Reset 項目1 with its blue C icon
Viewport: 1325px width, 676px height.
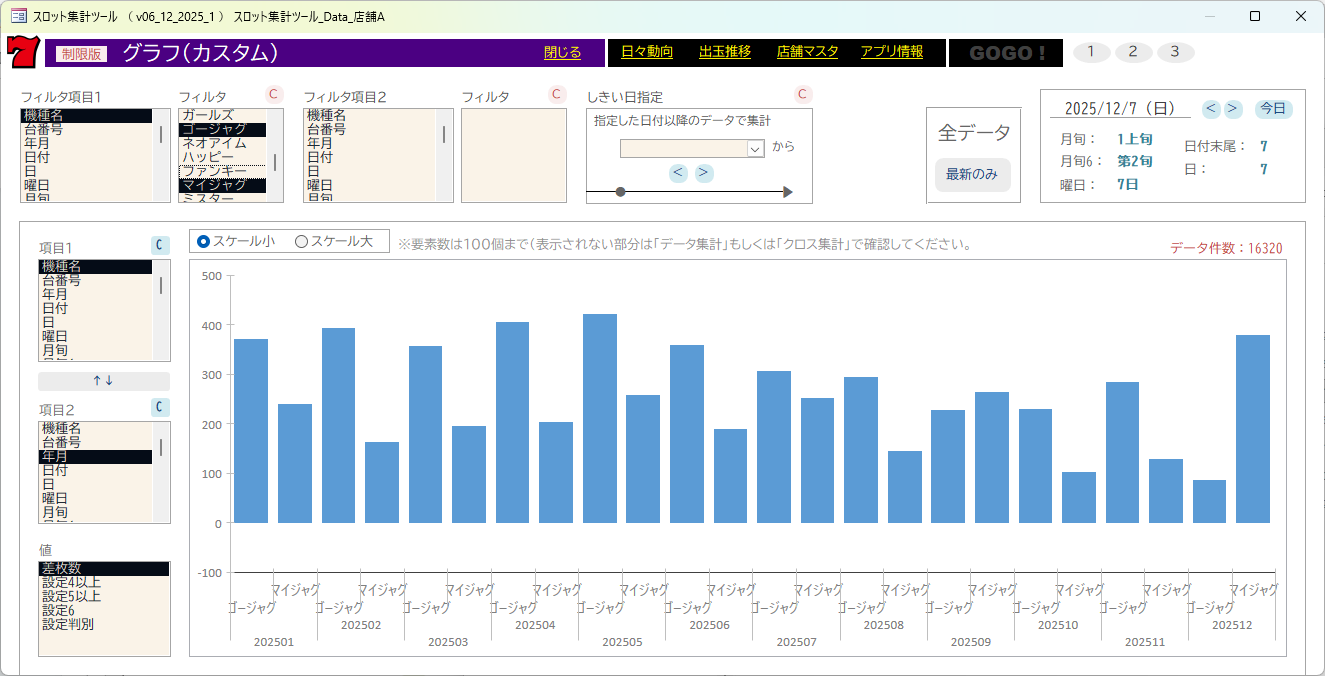tap(160, 245)
